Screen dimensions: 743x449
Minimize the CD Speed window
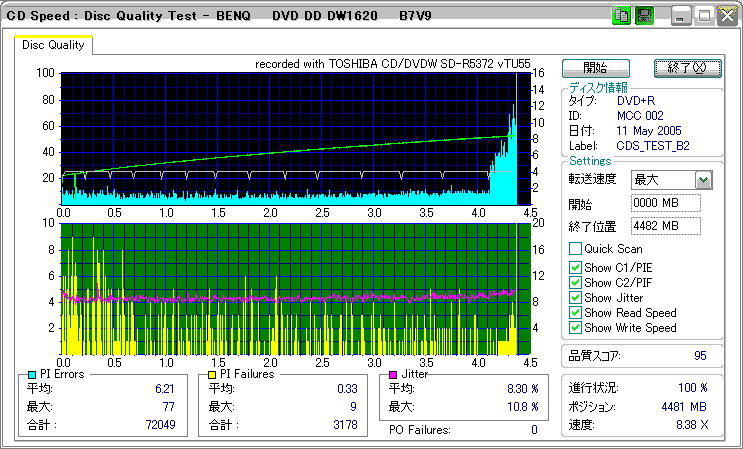[x=681, y=16]
